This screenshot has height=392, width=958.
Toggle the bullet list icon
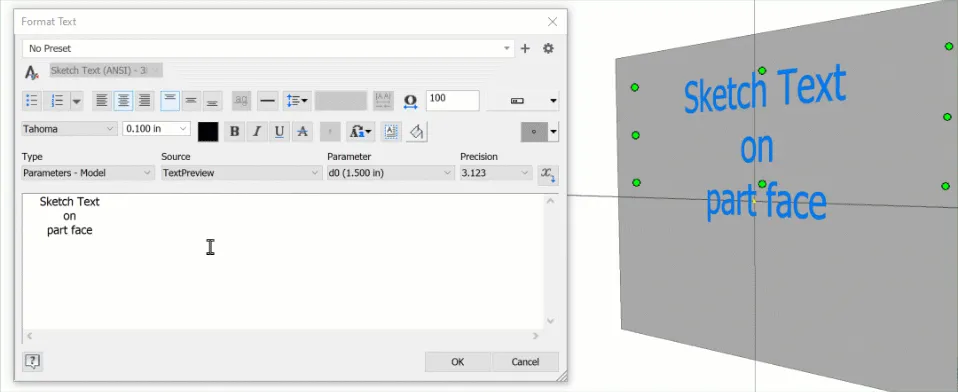(x=32, y=101)
